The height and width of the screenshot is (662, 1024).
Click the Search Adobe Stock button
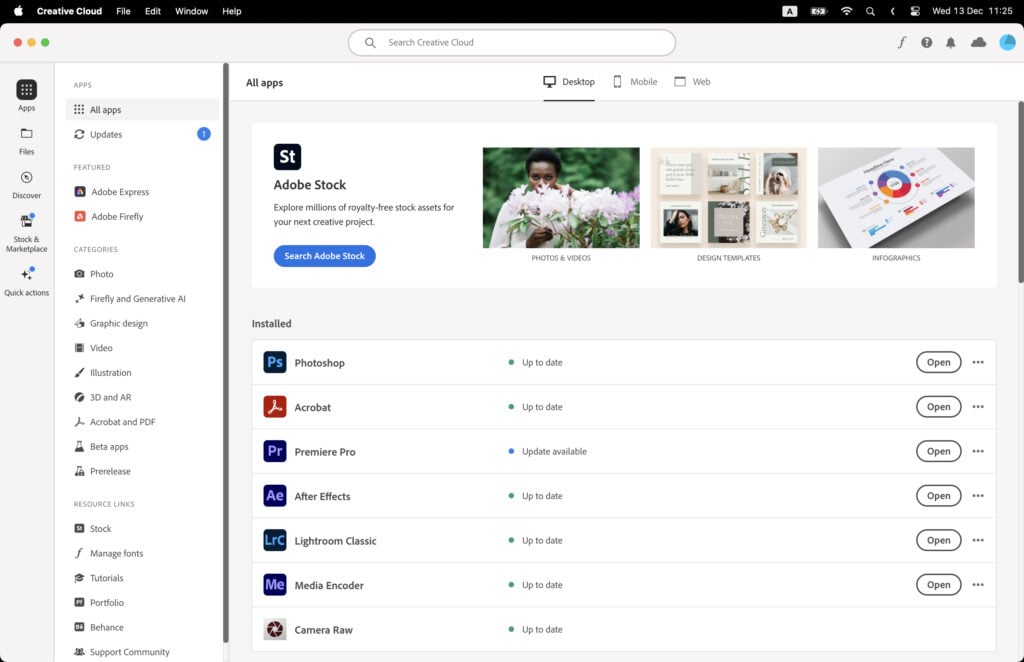tap(322, 256)
